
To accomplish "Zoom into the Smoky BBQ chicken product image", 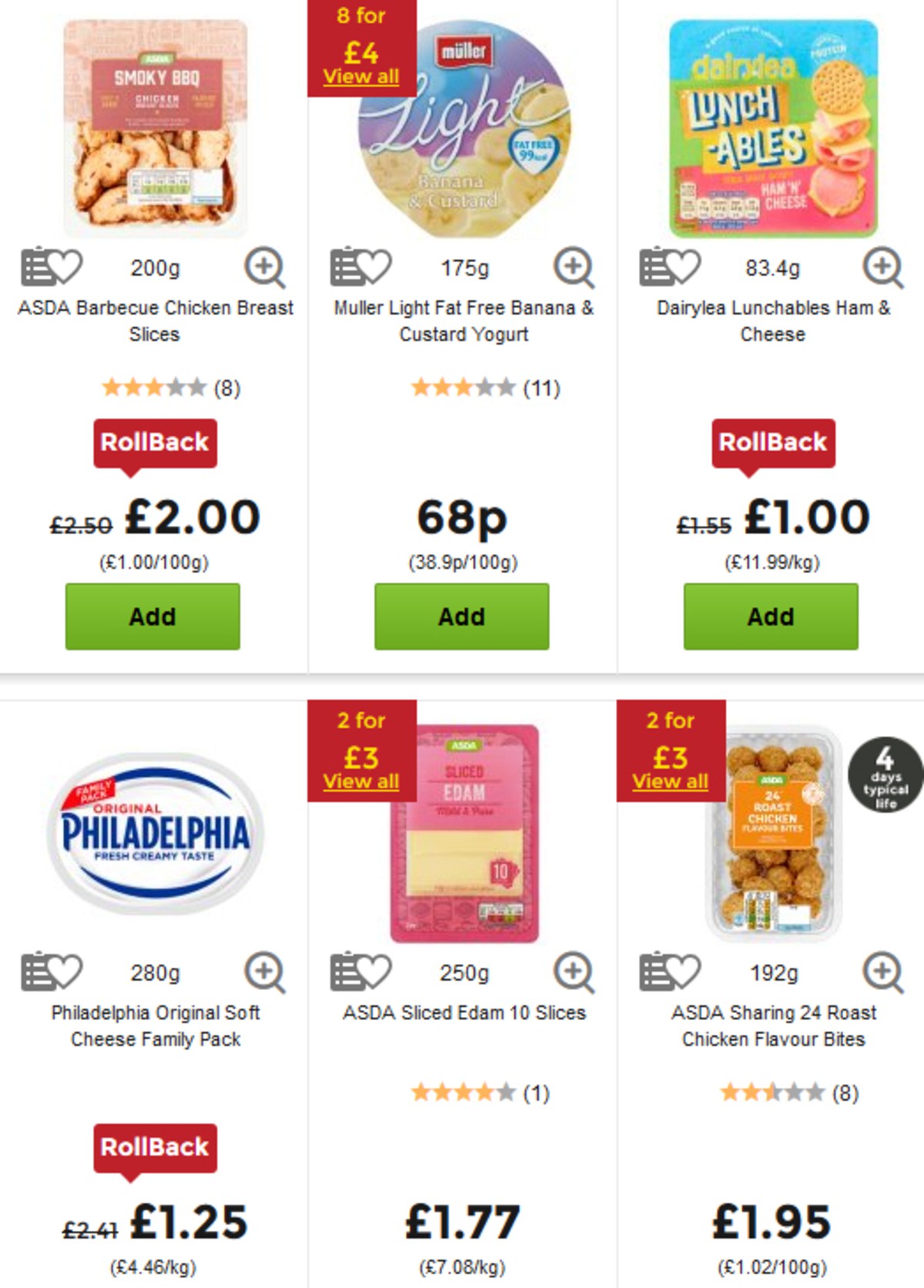I will tap(265, 269).
